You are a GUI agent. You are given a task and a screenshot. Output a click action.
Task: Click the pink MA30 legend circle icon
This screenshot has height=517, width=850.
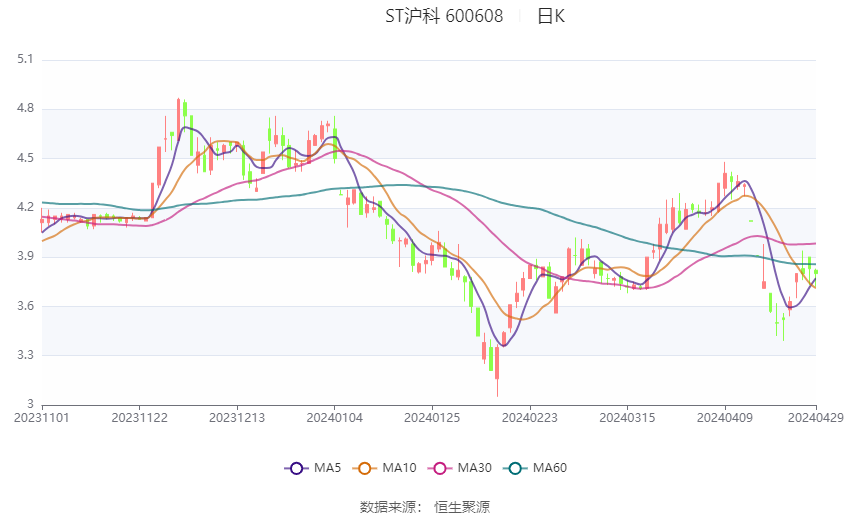pos(440,468)
